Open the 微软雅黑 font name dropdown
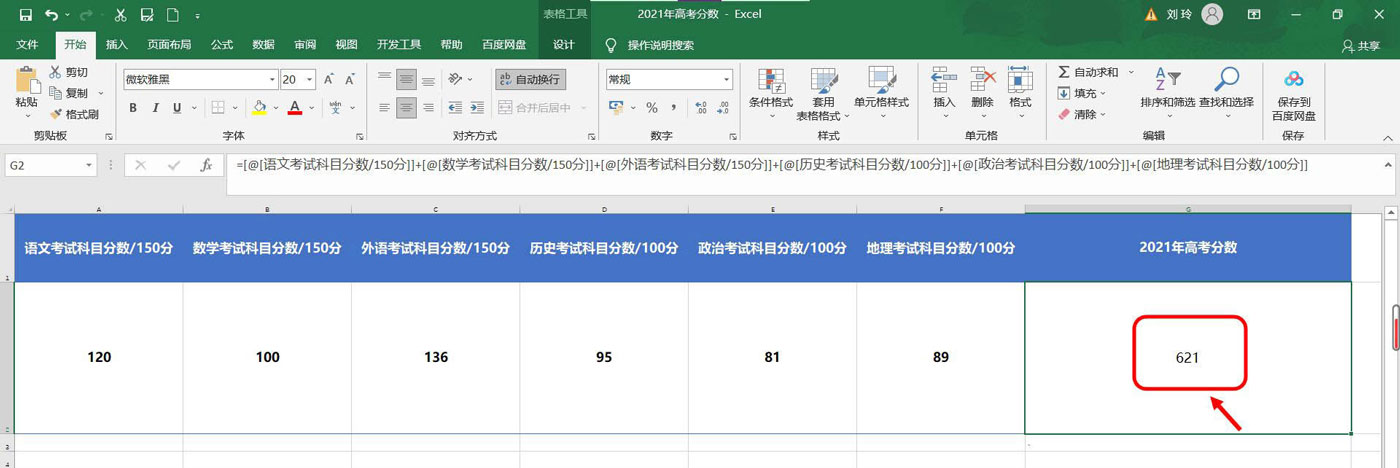This screenshot has height=468, width=1400. tap(272, 79)
